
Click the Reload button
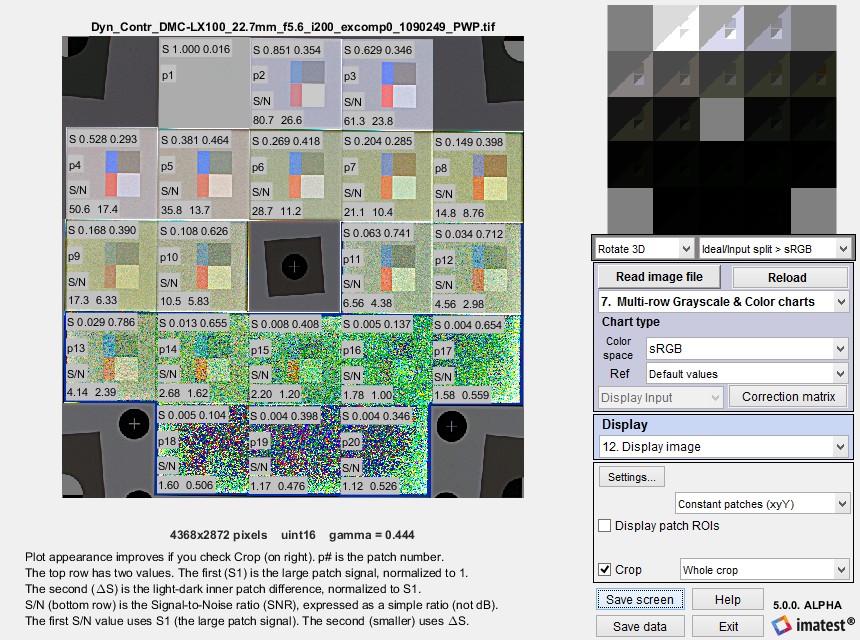tap(789, 276)
